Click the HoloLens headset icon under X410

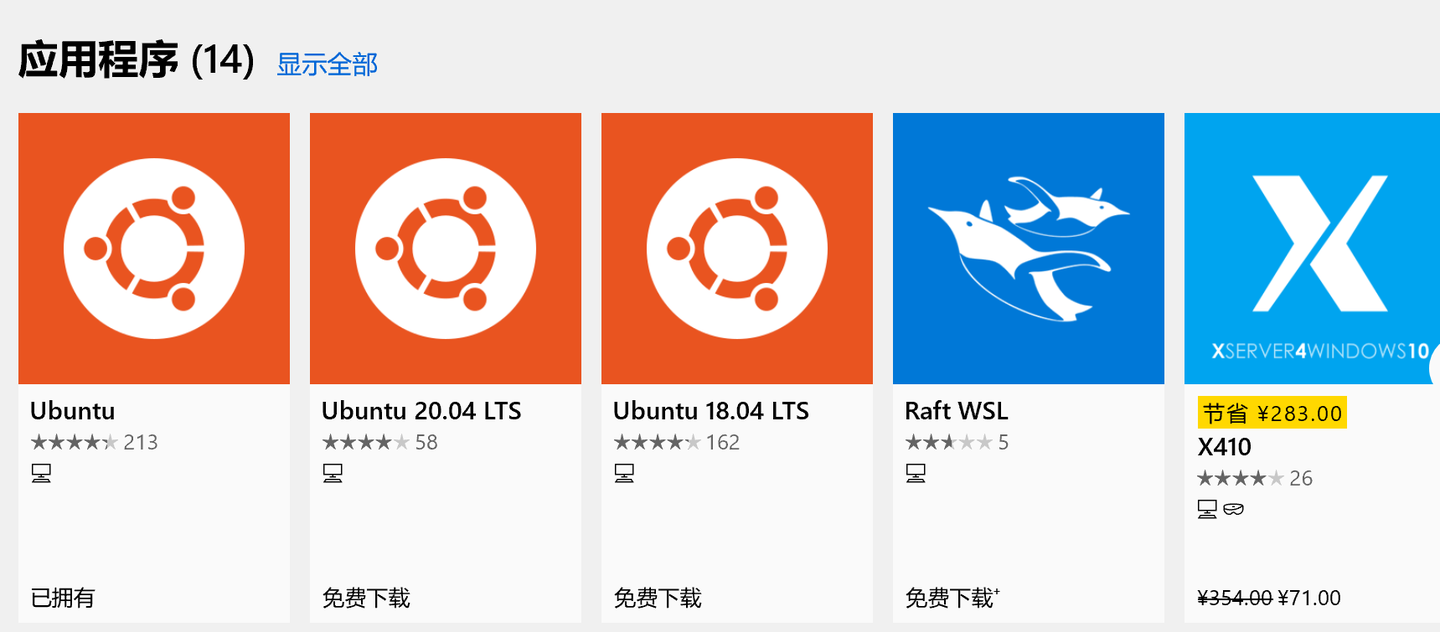click(1234, 509)
